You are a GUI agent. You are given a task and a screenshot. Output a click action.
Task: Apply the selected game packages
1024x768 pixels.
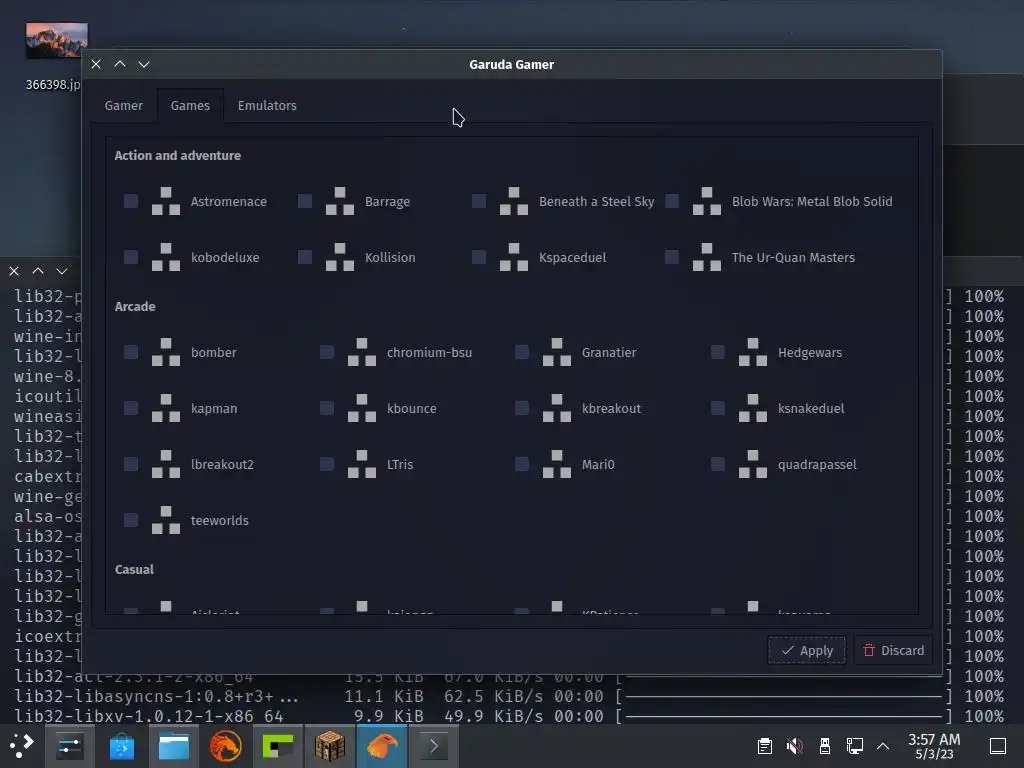[807, 650]
